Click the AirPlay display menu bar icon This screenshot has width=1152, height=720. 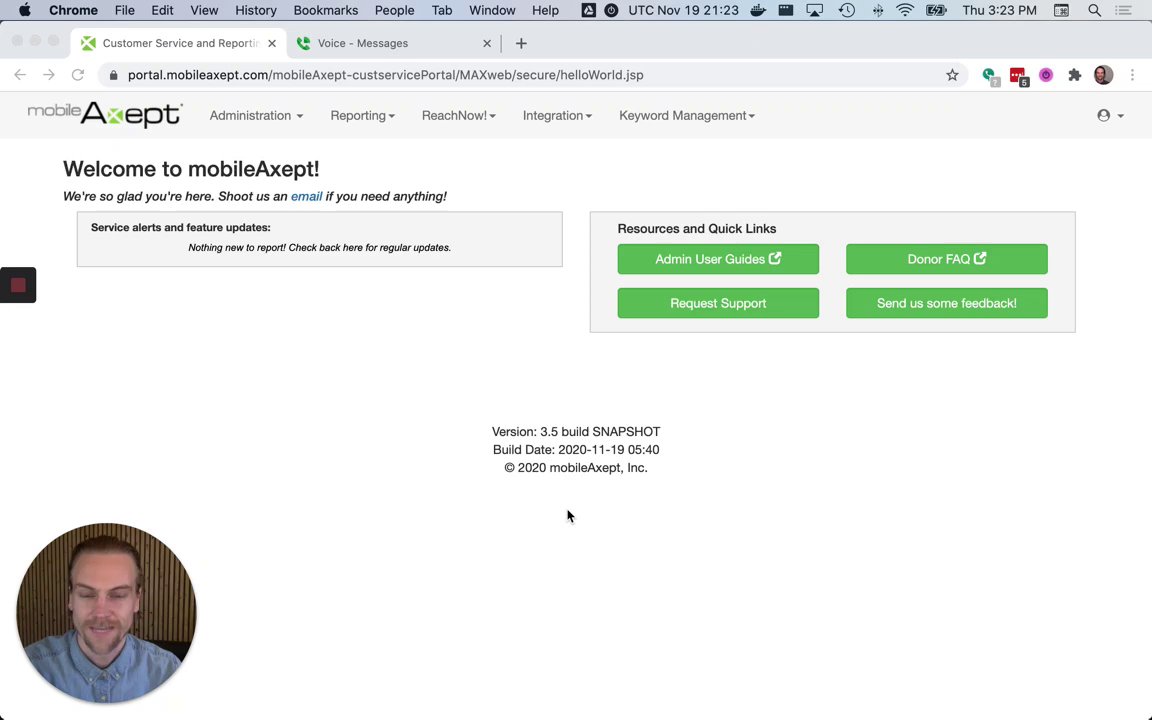[815, 10]
